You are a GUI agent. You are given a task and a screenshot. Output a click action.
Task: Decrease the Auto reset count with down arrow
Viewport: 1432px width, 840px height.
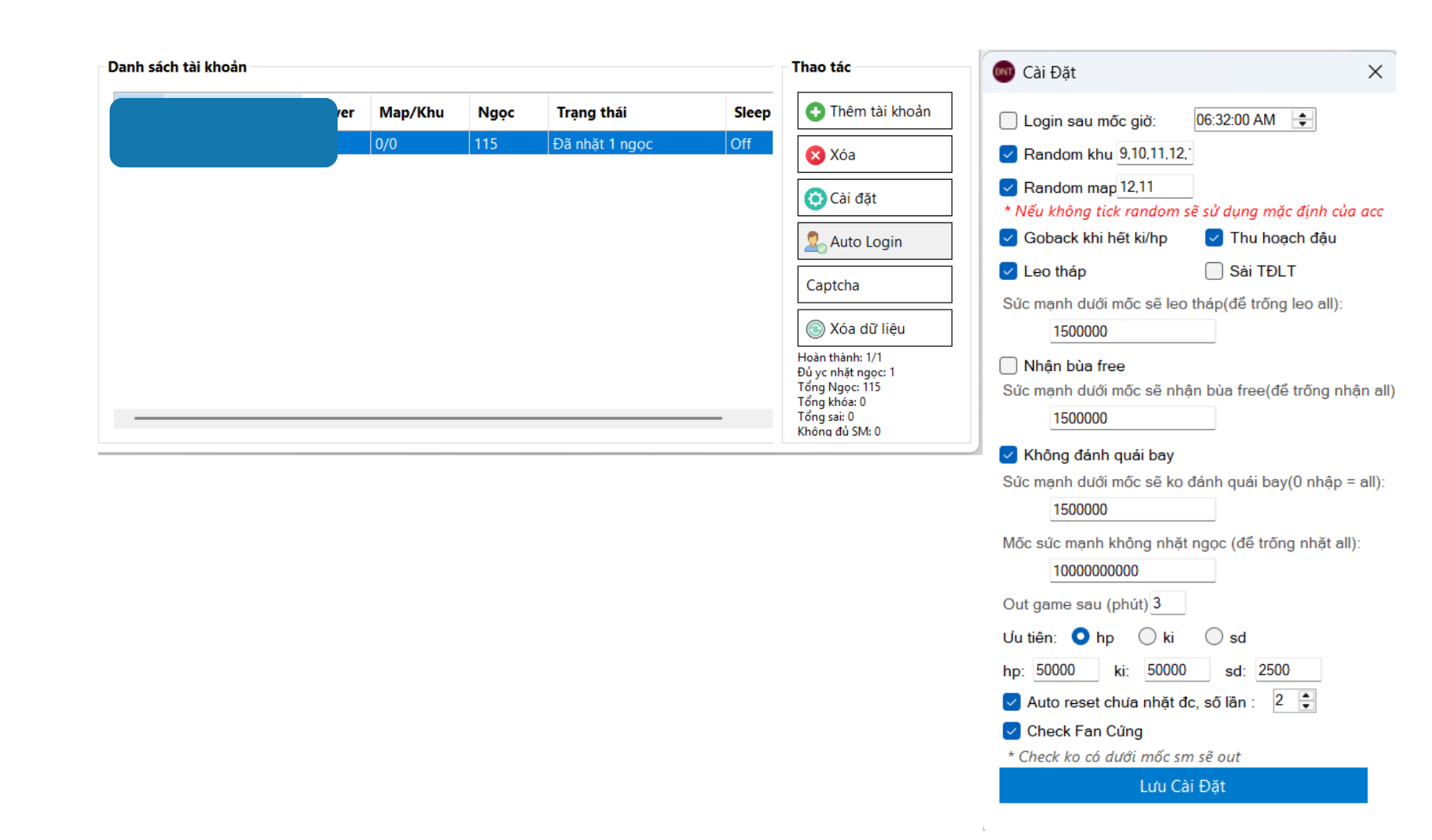coord(1307,706)
